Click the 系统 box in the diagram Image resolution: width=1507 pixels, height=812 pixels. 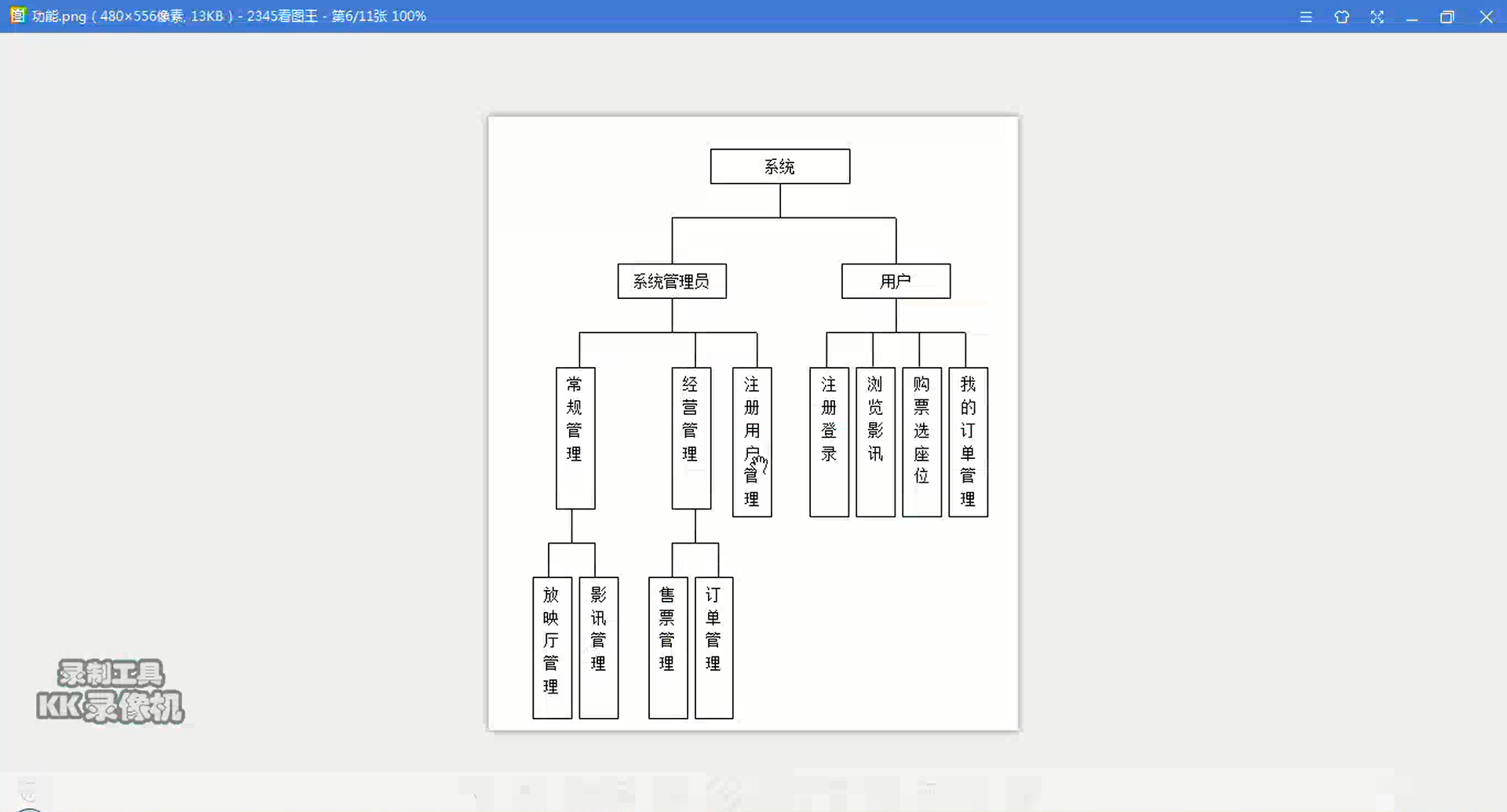pos(780,166)
